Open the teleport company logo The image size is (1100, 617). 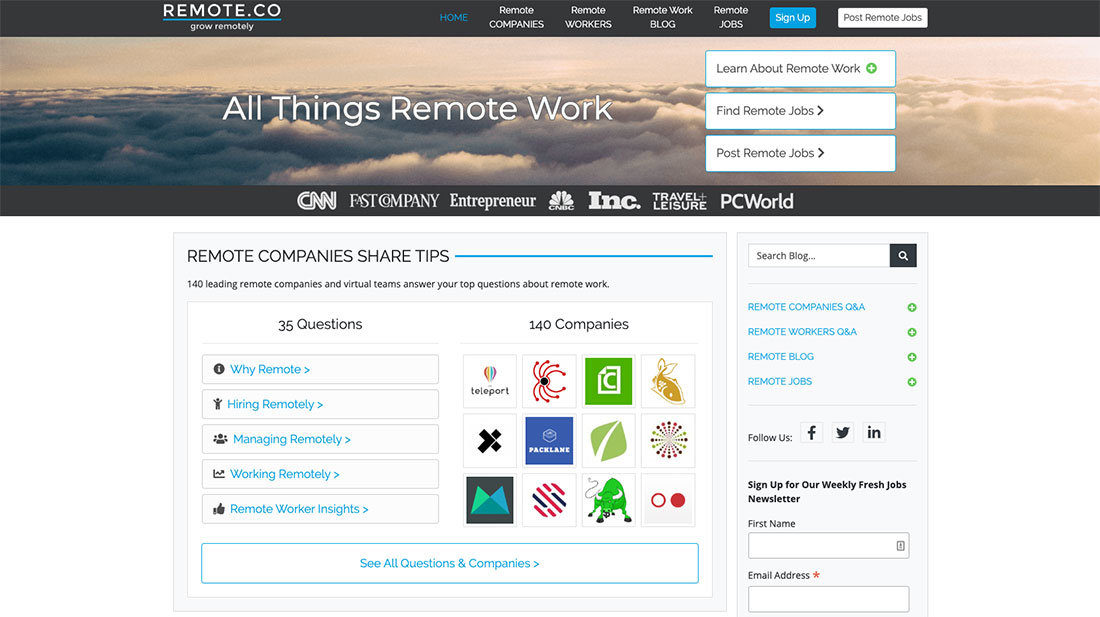tap(490, 381)
